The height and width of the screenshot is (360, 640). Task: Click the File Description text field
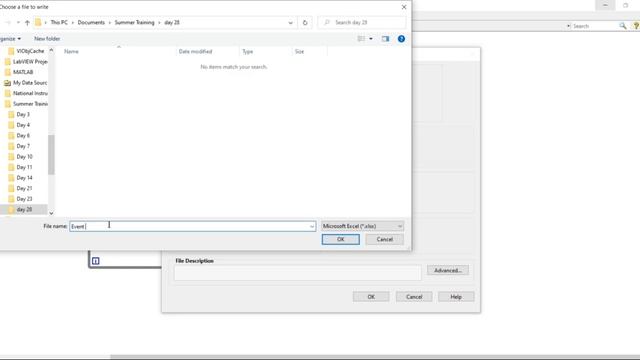coord(298,273)
